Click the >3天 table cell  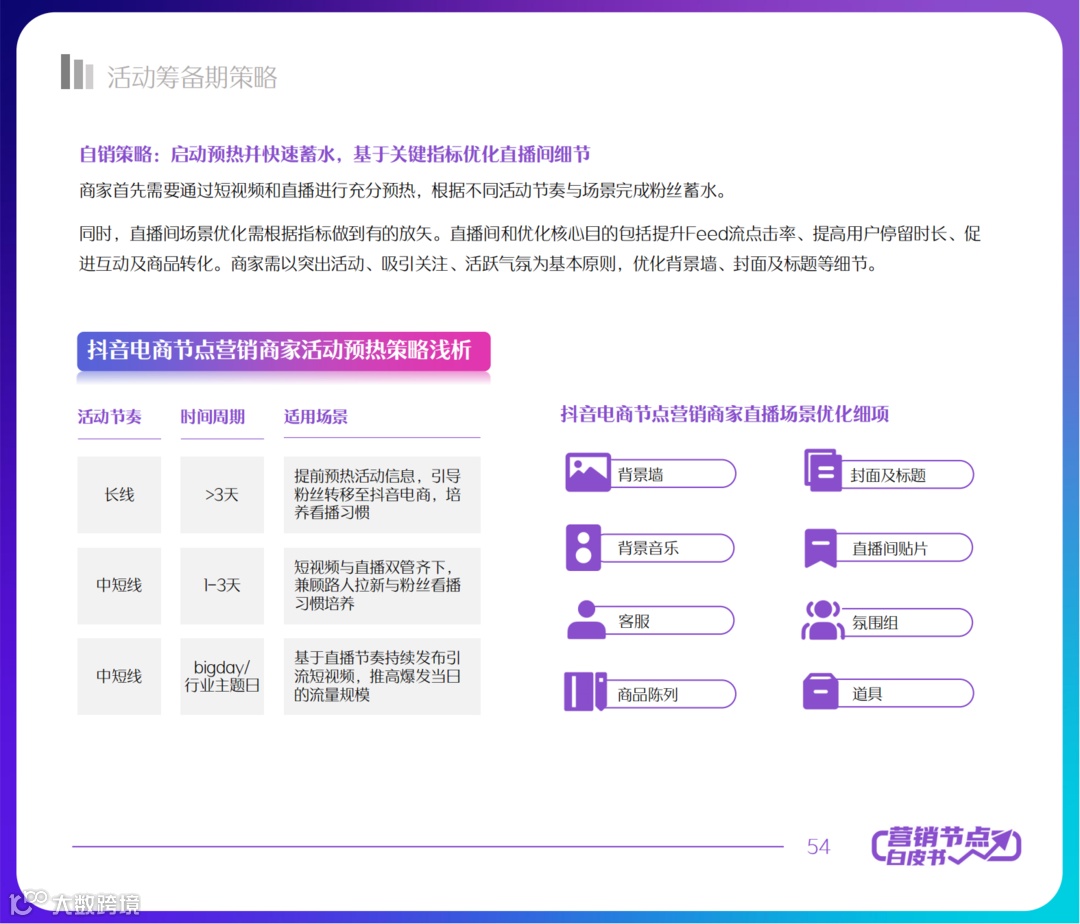click(222, 494)
